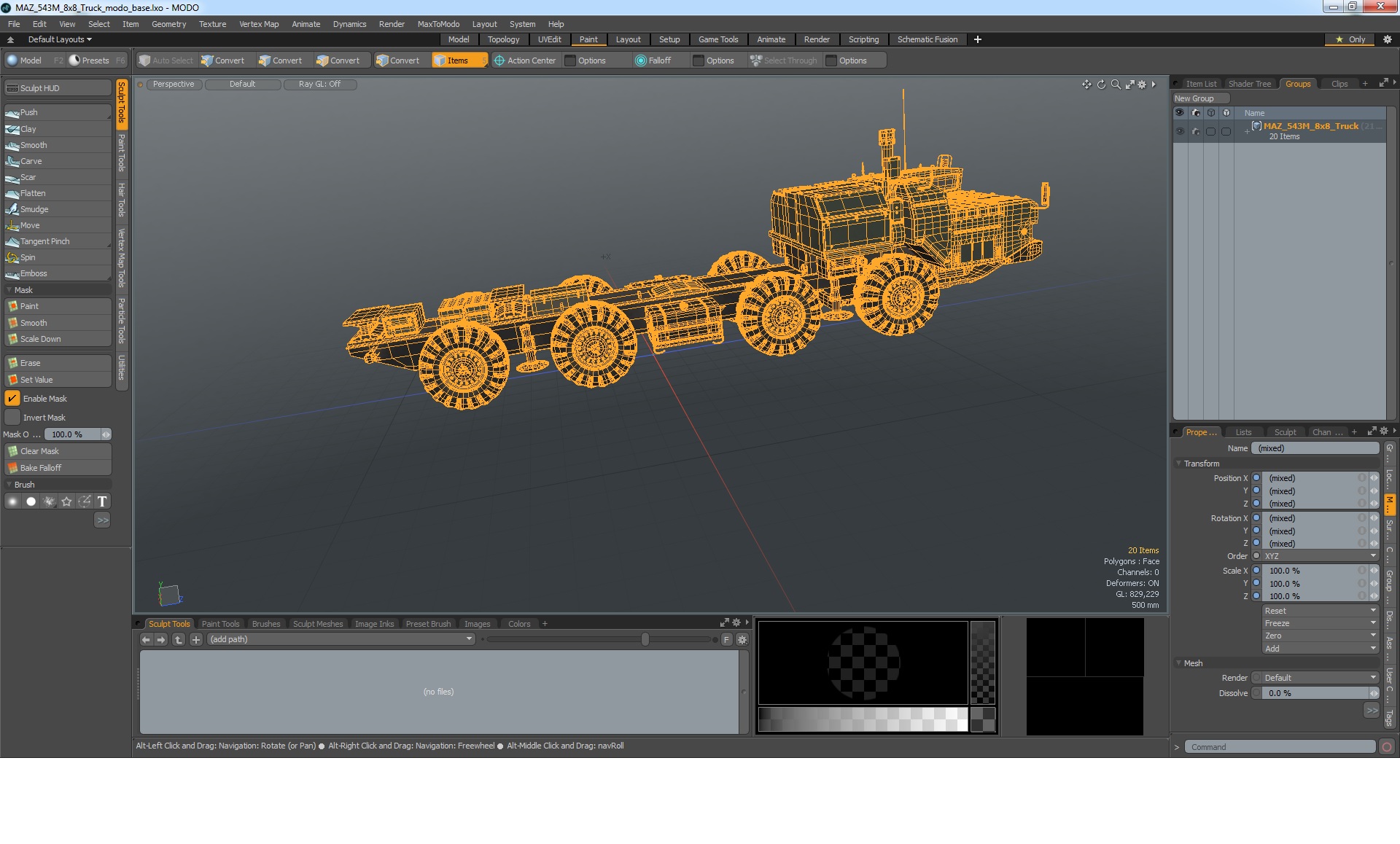Toggle Position X channel dot

(1256, 478)
